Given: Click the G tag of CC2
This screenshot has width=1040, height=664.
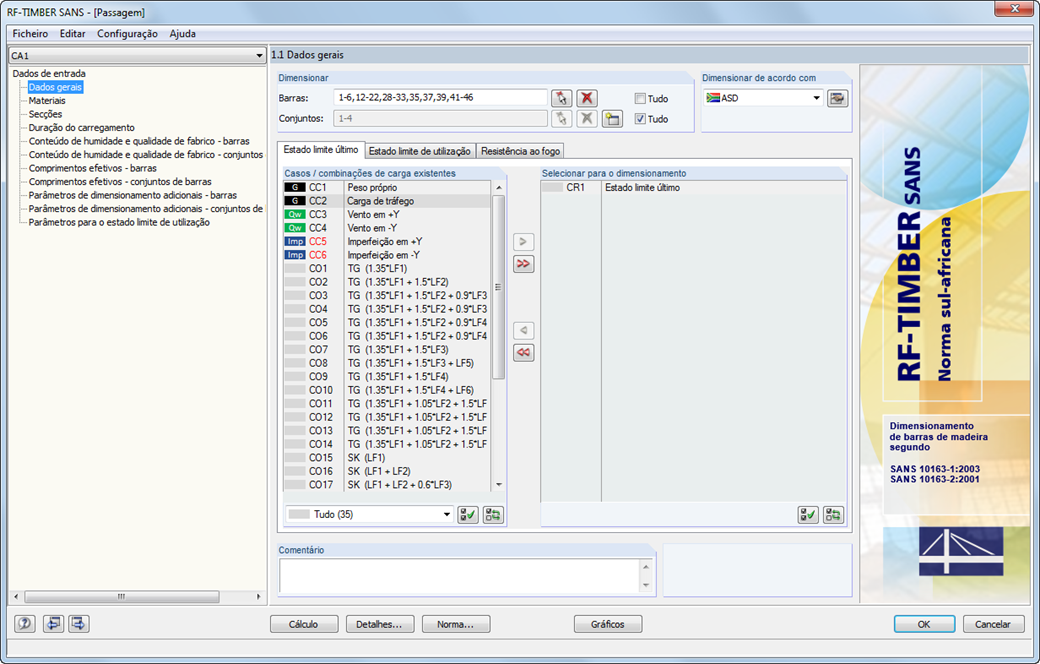Looking at the screenshot, I should tap(294, 201).
